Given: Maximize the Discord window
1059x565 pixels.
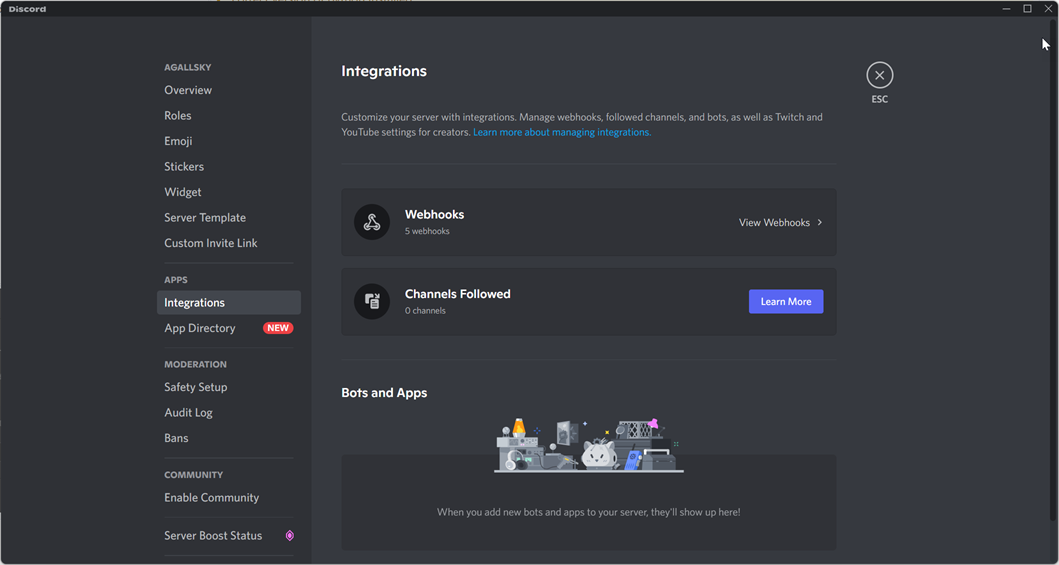Looking at the screenshot, I should [x=1027, y=9].
